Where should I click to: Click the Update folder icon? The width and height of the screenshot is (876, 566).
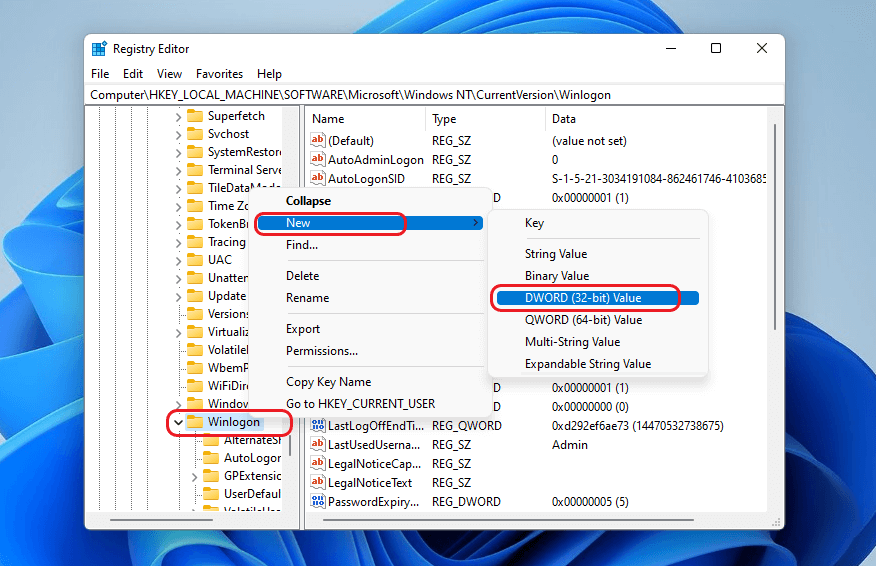pyautogui.click(x=195, y=296)
